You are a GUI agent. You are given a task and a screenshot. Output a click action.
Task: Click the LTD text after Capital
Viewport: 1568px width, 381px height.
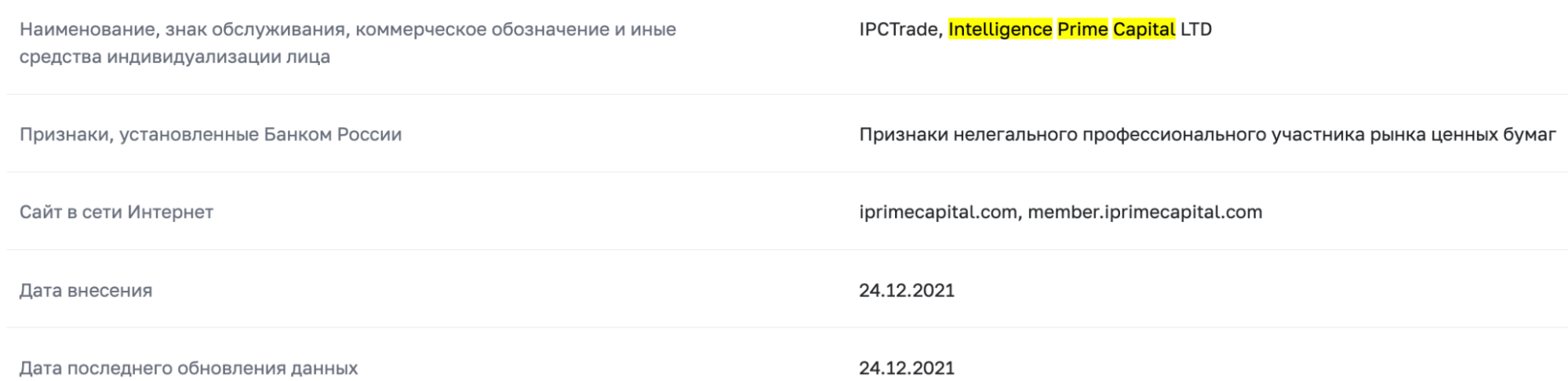[x=1196, y=30]
